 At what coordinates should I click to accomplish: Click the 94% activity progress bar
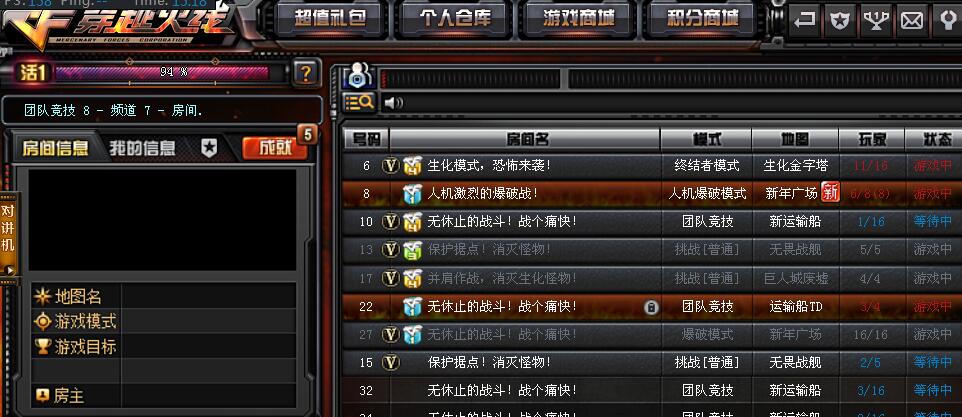tap(163, 73)
